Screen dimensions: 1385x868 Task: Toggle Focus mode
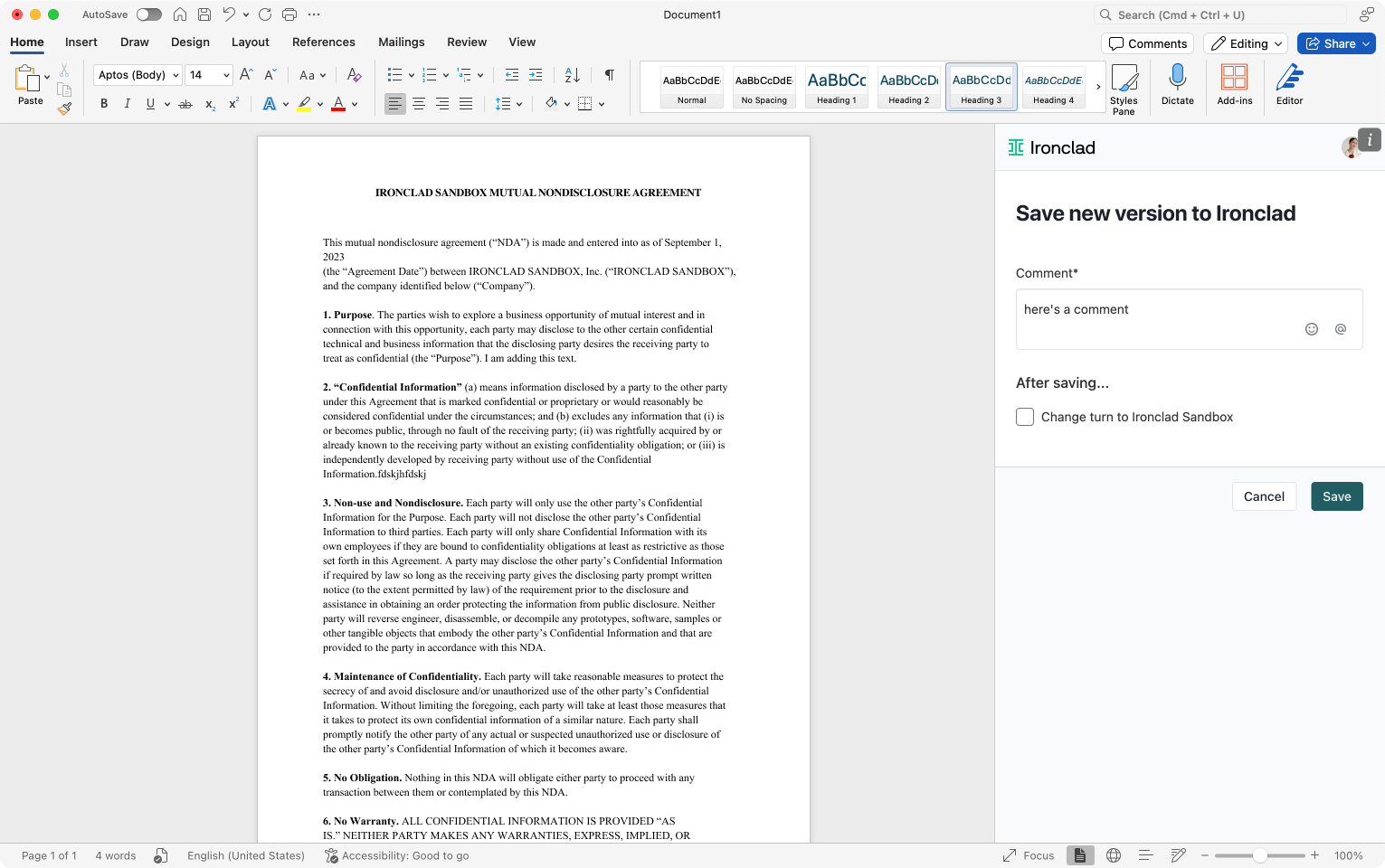tap(1029, 855)
